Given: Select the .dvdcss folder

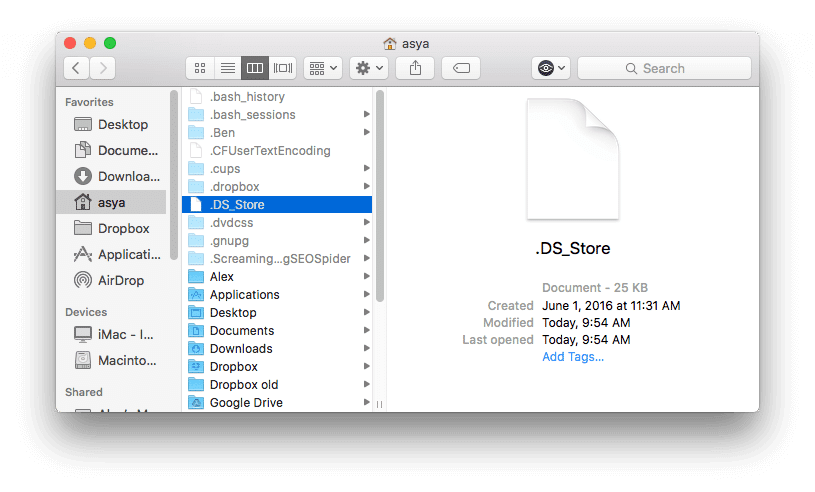Looking at the screenshot, I should [x=277, y=223].
